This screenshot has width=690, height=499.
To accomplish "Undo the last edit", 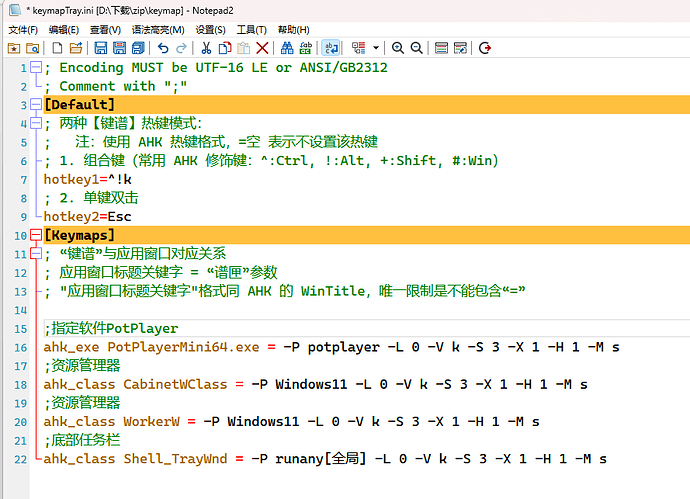I will coord(163,48).
